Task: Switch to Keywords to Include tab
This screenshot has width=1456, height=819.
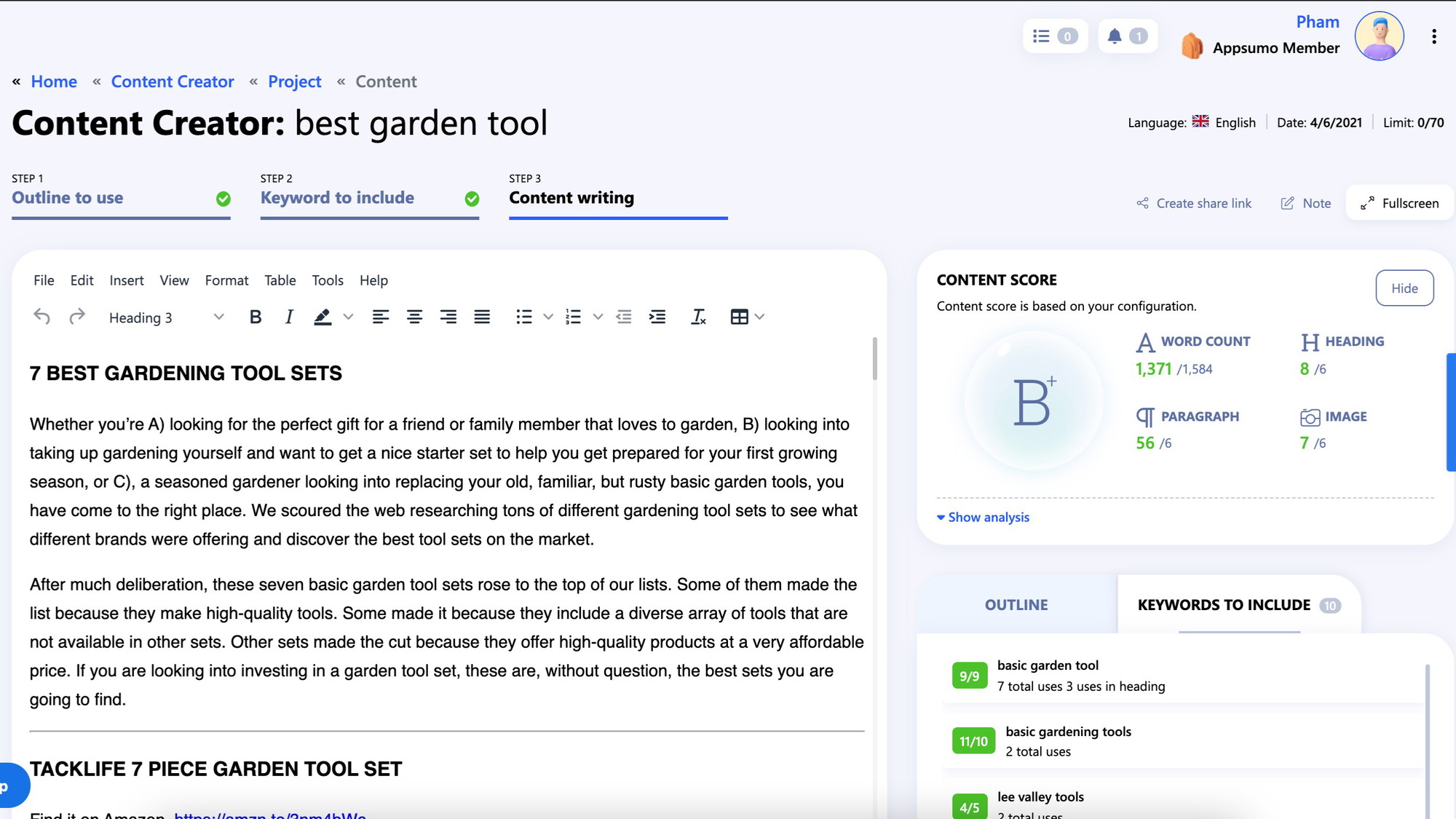Action: [1239, 605]
